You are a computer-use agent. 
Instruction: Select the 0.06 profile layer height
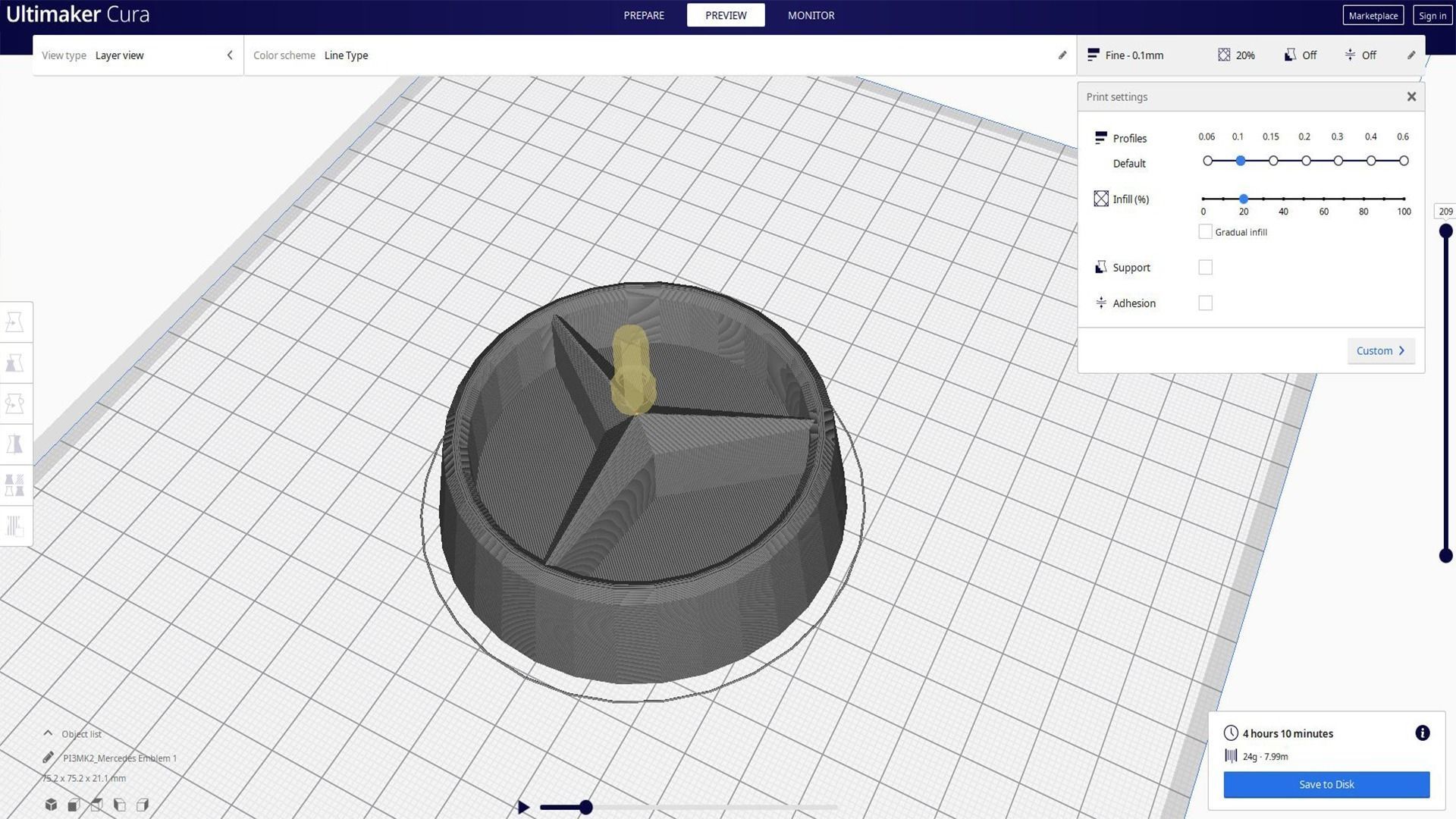point(1208,161)
